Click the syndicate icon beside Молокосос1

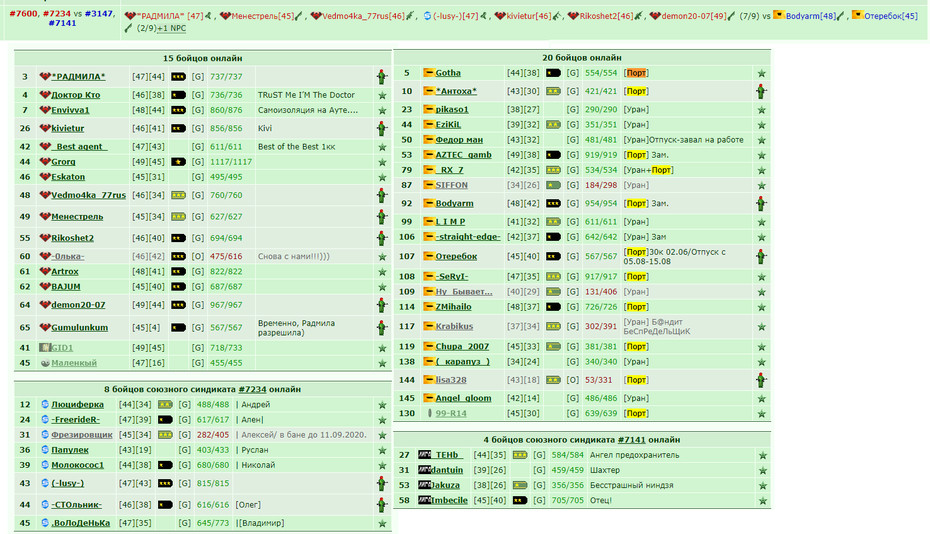(45, 465)
